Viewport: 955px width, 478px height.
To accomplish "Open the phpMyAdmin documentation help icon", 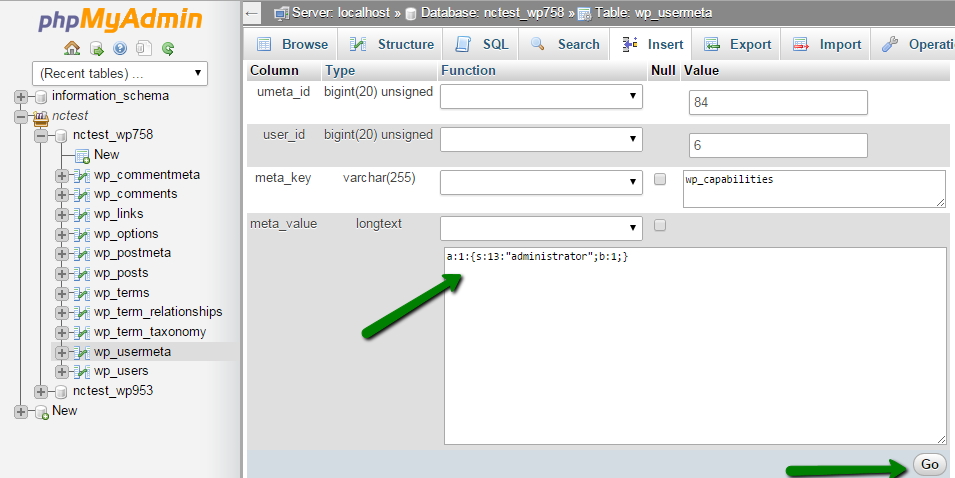I will click(120, 48).
